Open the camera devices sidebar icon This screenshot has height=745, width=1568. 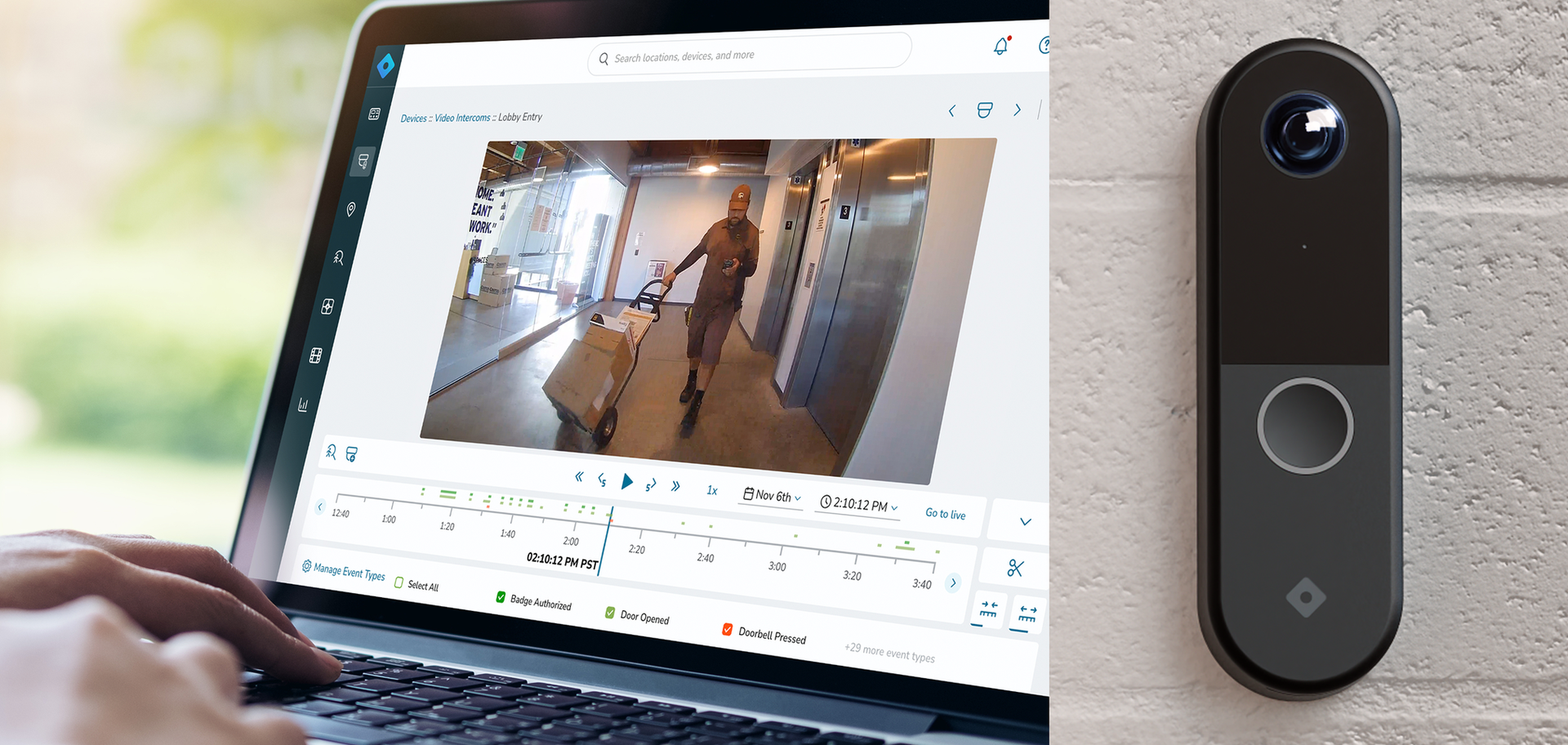pos(363,162)
